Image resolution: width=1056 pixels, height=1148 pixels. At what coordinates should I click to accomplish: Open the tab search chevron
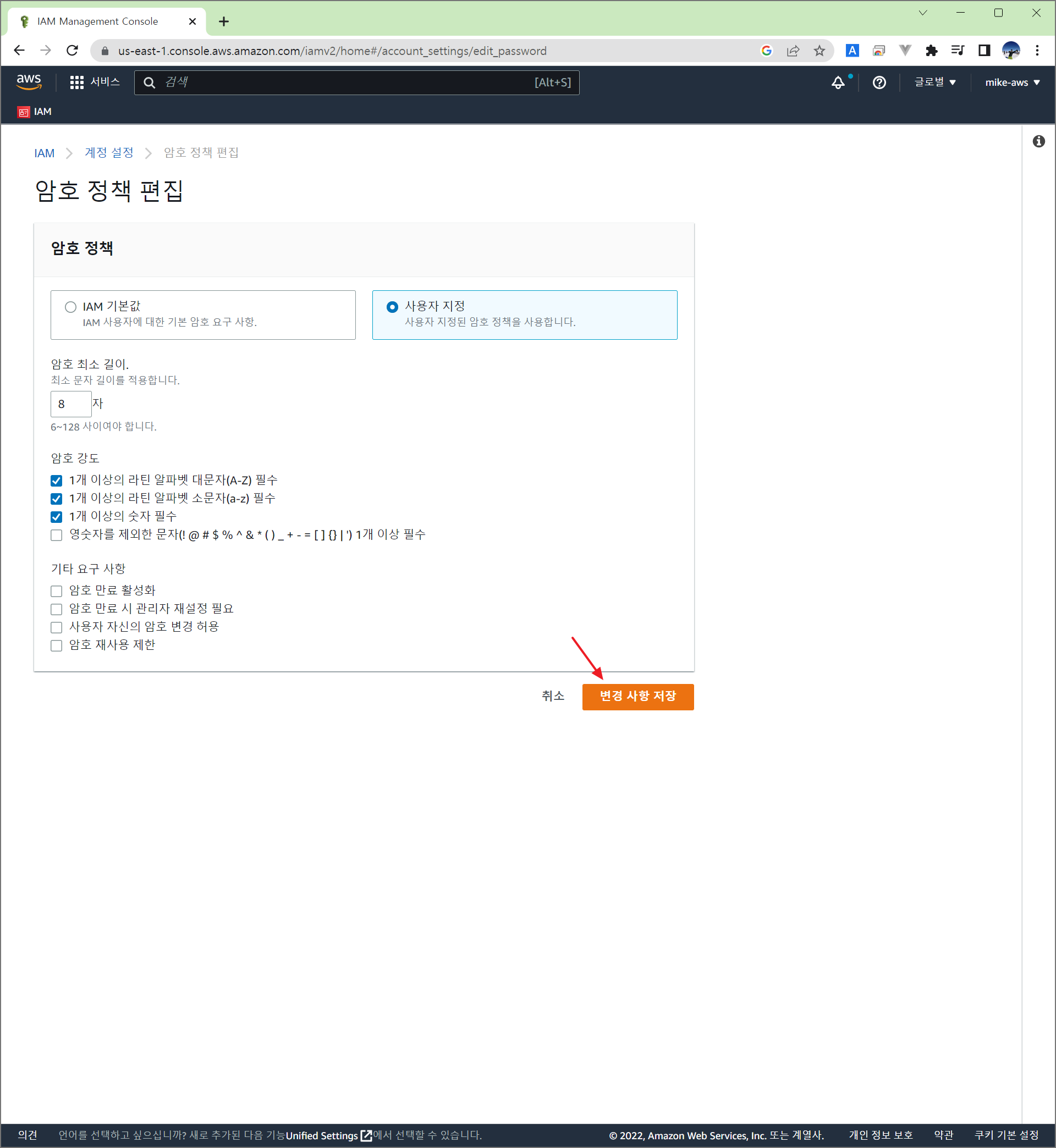point(922,13)
